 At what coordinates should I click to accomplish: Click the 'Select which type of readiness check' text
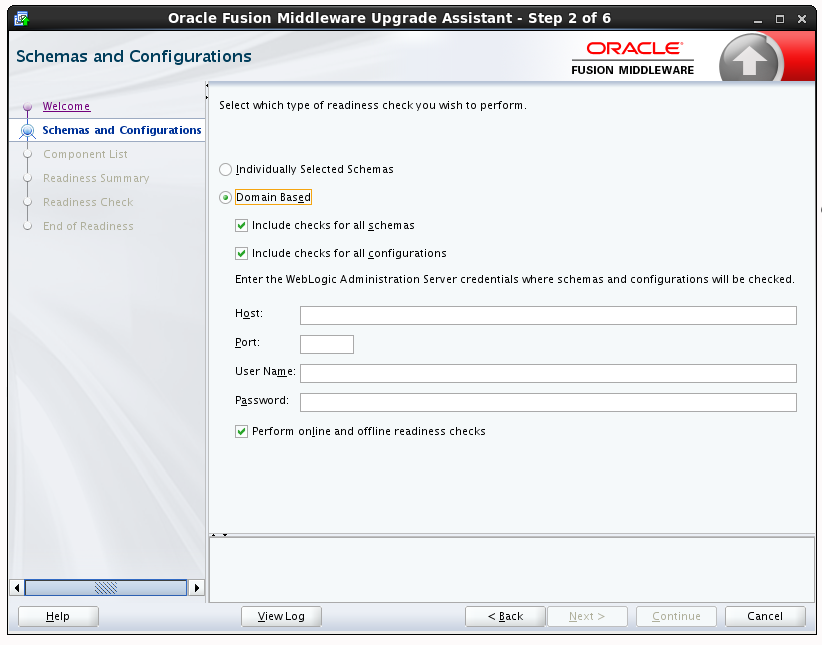point(373,105)
